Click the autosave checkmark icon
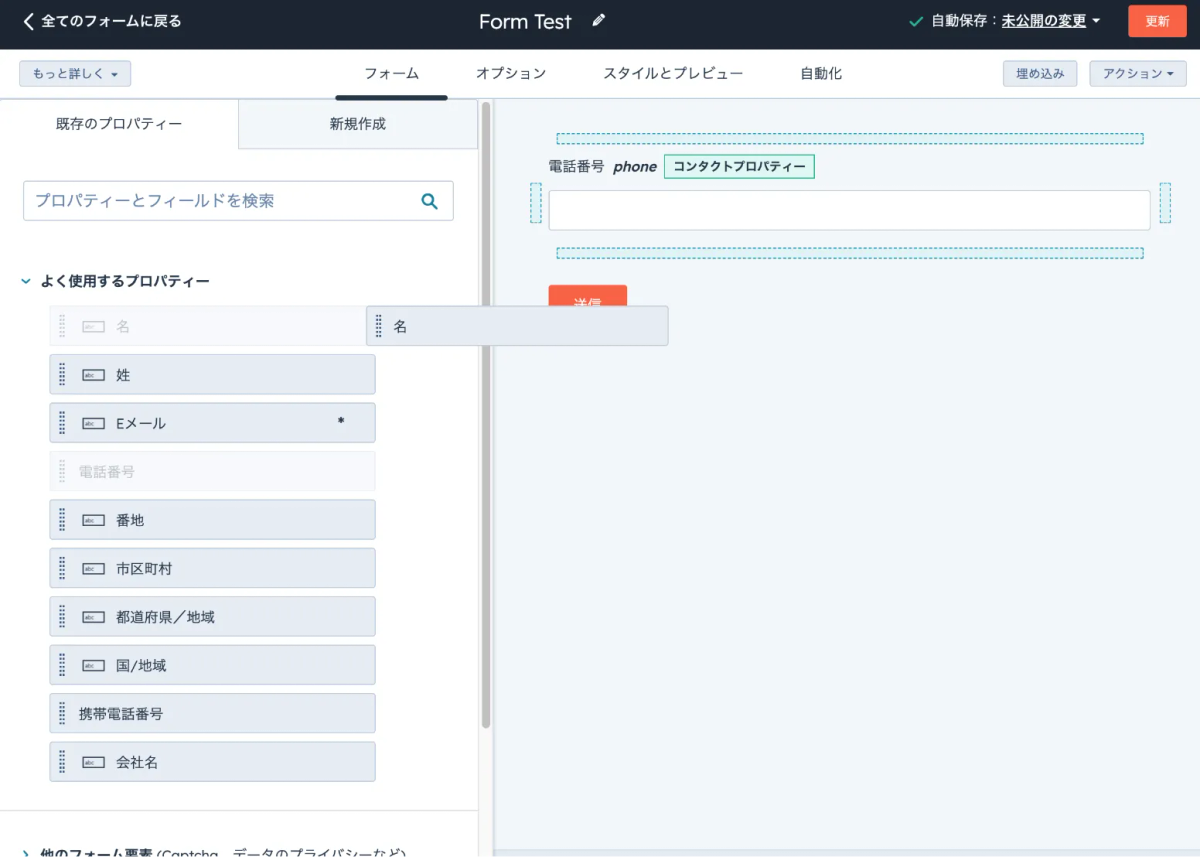 pyautogui.click(x=916, y=21)
